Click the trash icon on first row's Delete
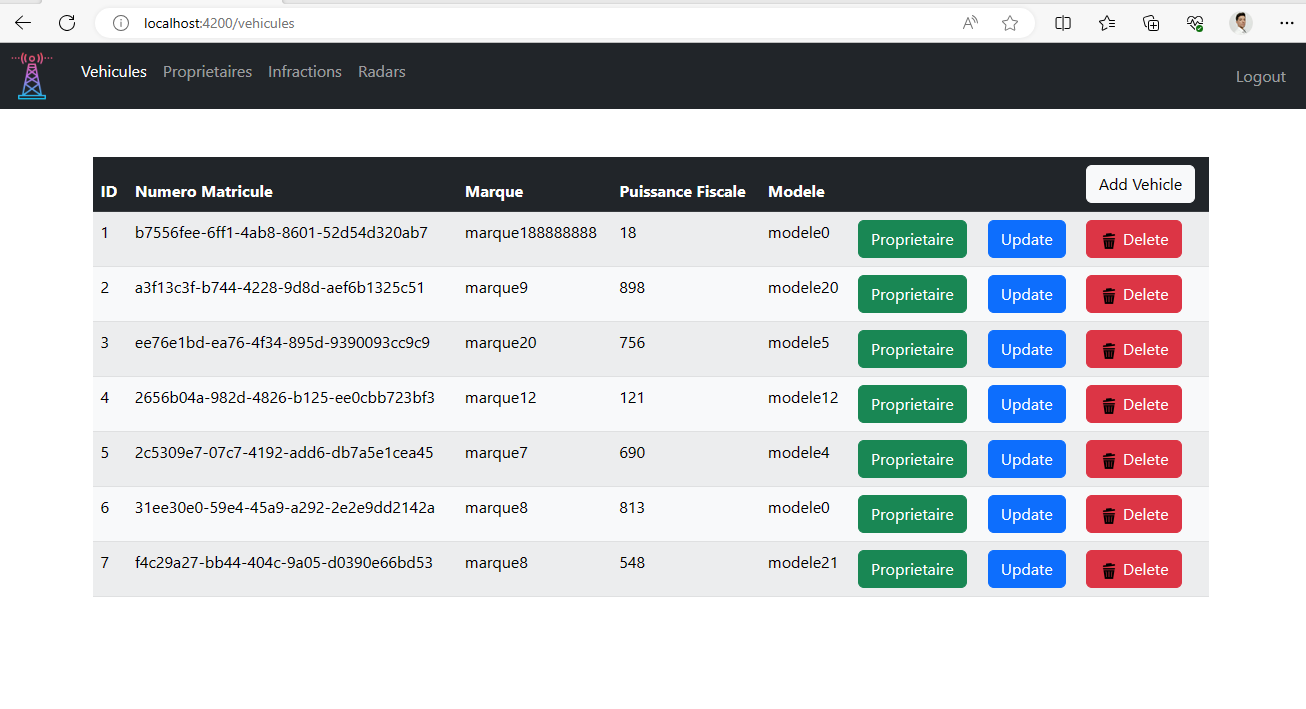The height and width of the screenshot is (709, 1306). pyautogui.click(x=1110, y=239)
